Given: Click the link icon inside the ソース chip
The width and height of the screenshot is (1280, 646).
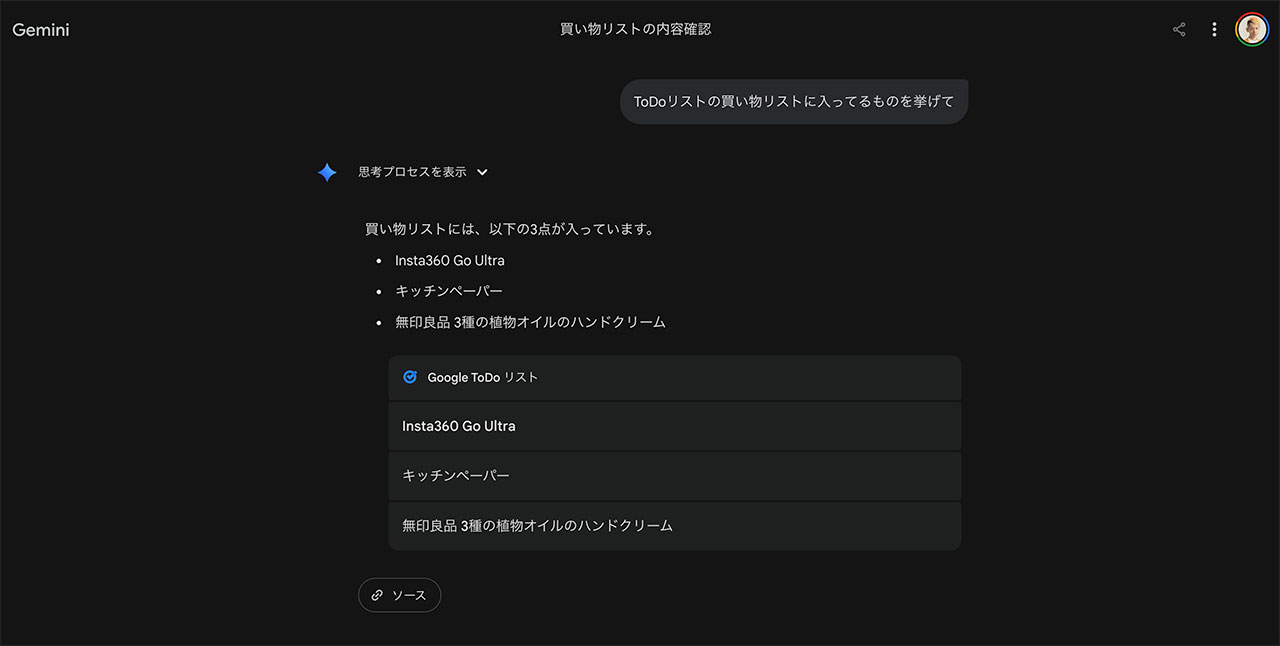Looking at the screenshot, I should [377, 595].
